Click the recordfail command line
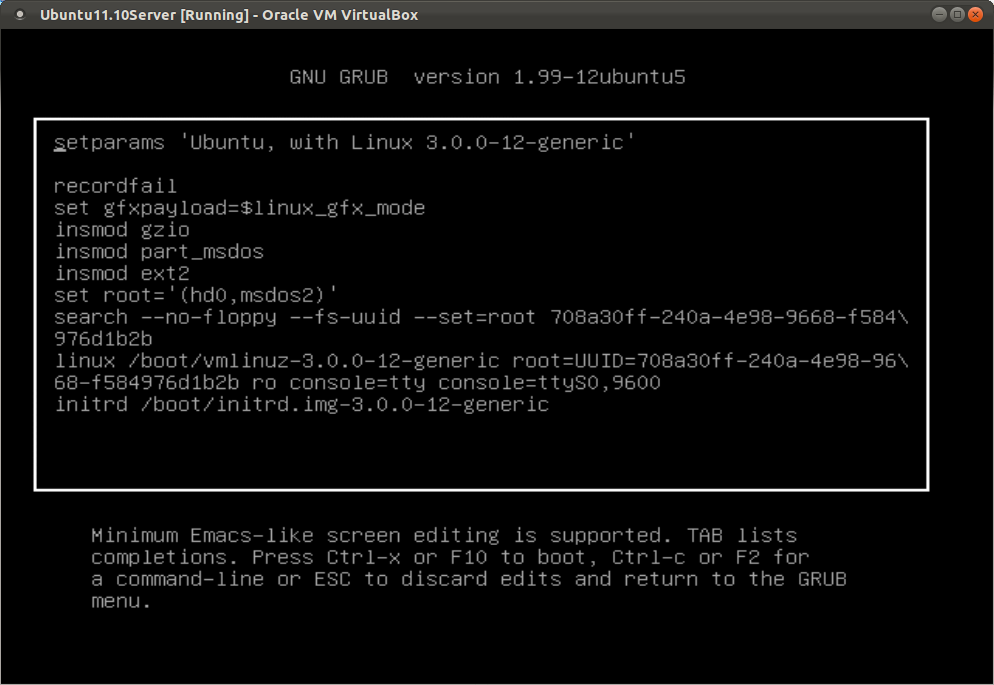 (x=115, y=186)
